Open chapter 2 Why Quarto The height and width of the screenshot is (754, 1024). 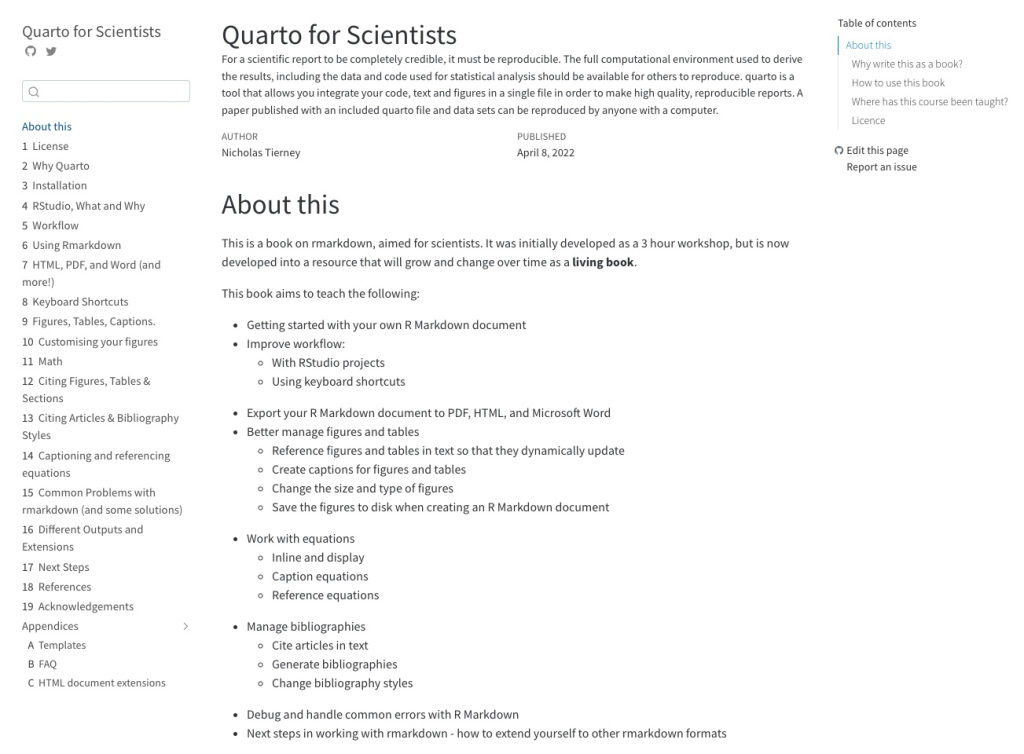tap(56, 166)
